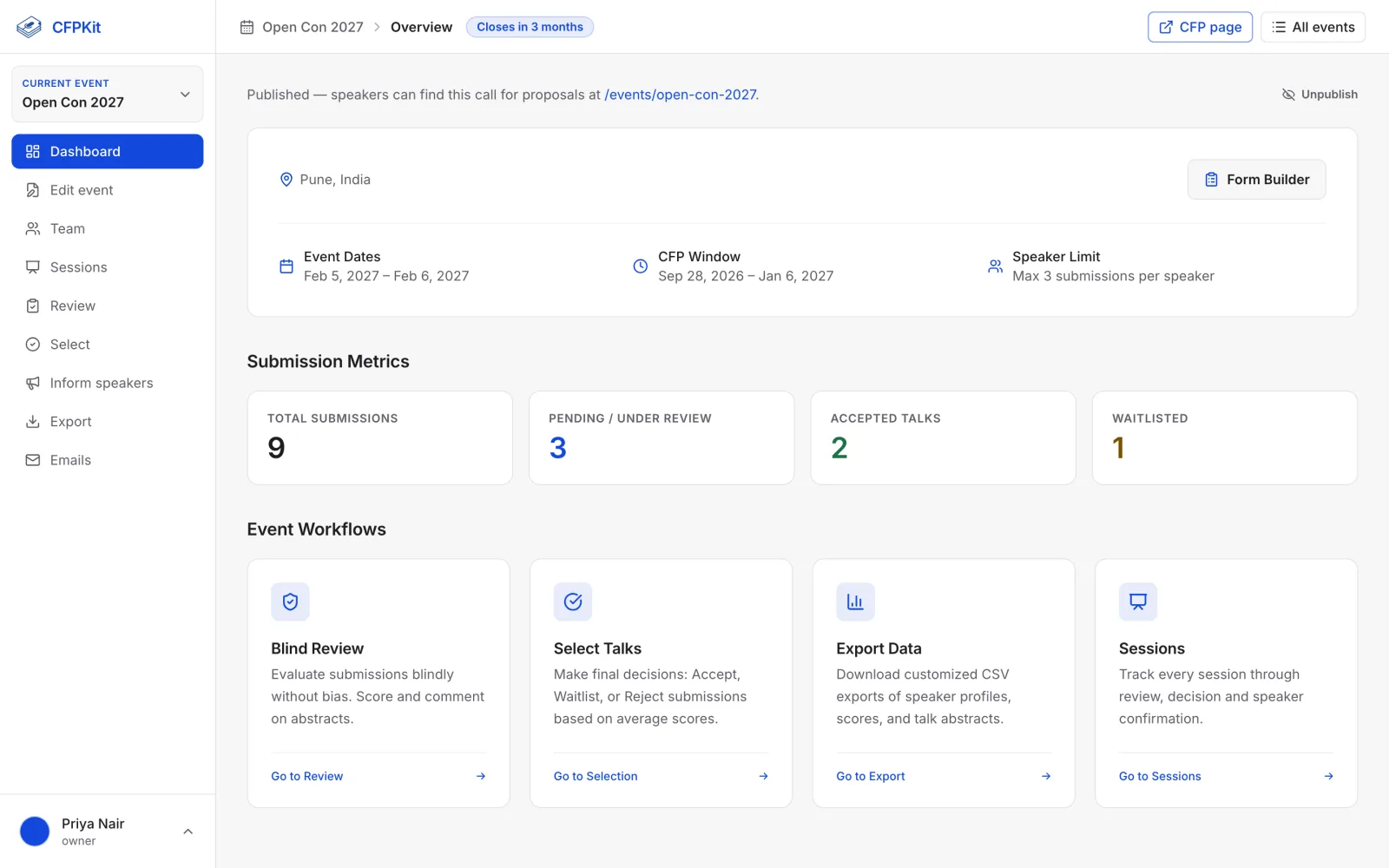Viewport: 1389px width, 868px height.
Task: Click the Waitlisted metric card
Action: point(1225,437)
